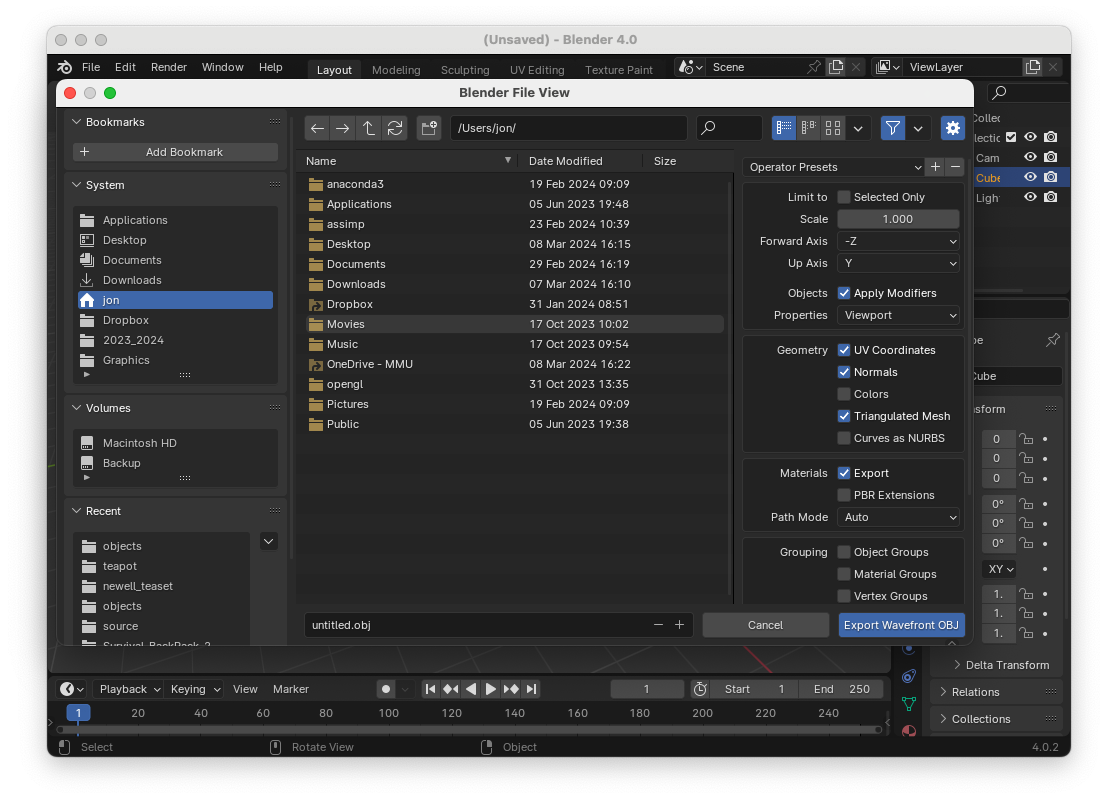Click Export Wavefront OBJ button
Image resolution: width=1105 pixels, height=799 pixels.
click(x=901, y=625)
